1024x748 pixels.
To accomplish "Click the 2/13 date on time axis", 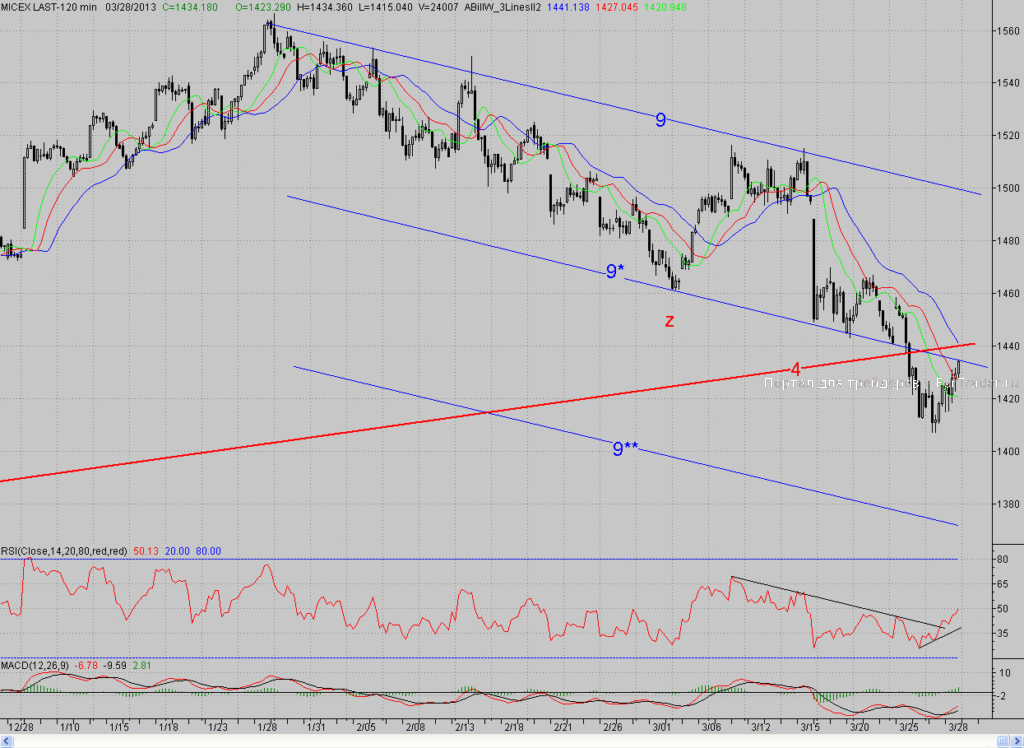I will pos(464,726).
